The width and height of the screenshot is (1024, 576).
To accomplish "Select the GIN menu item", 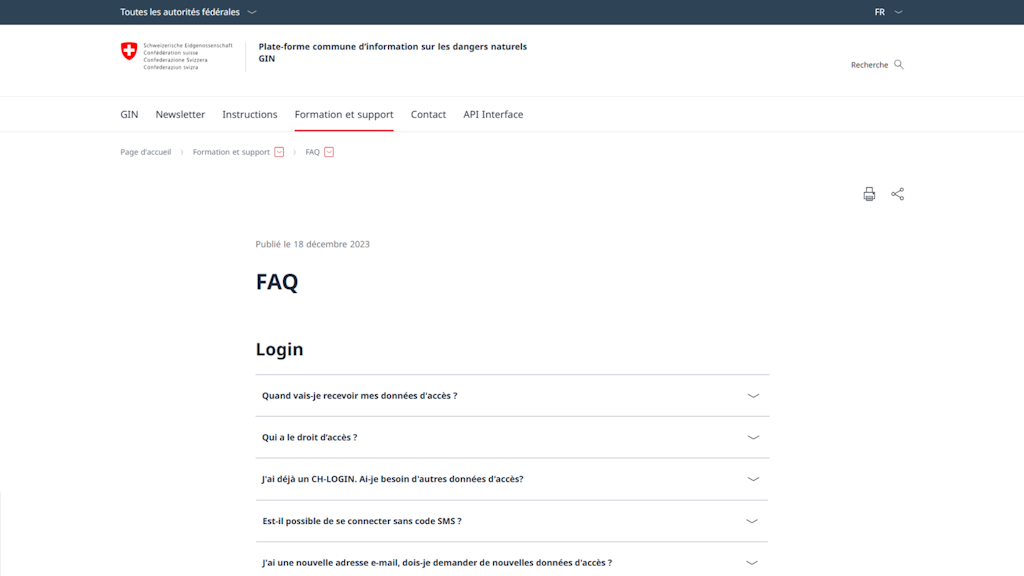I will pyautogui.click(x=128, y=114).
